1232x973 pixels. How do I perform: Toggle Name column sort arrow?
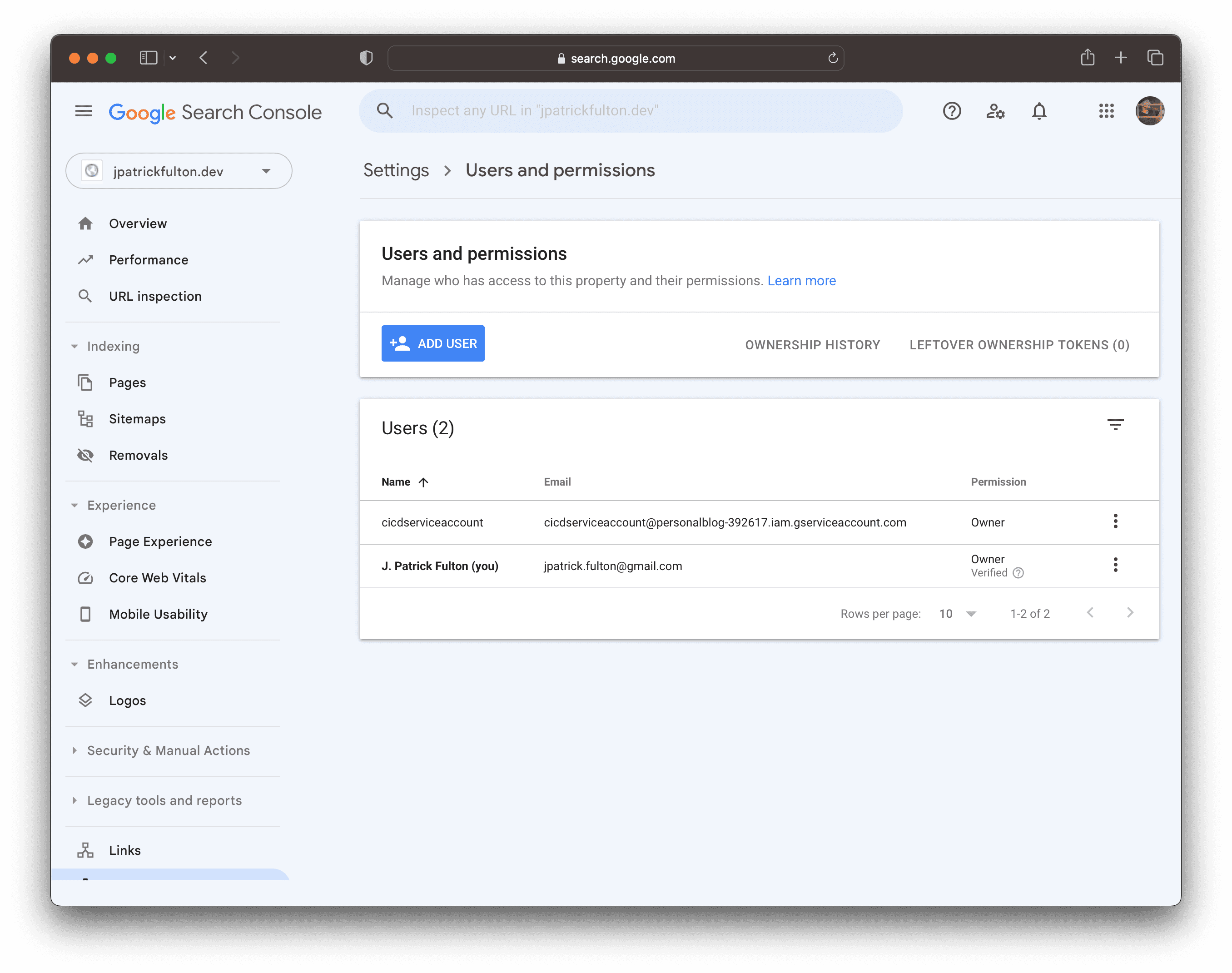[423, 482]
